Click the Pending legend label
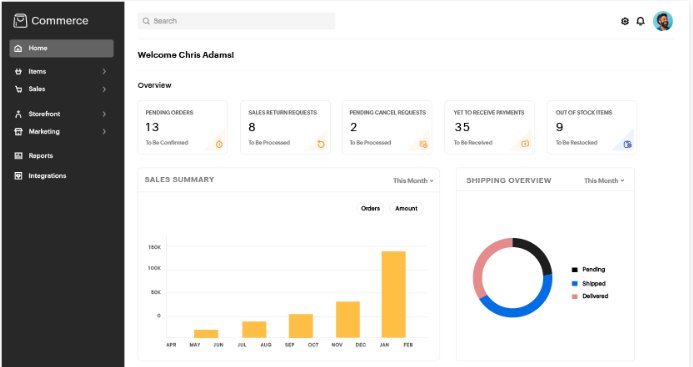 [594, 269]
